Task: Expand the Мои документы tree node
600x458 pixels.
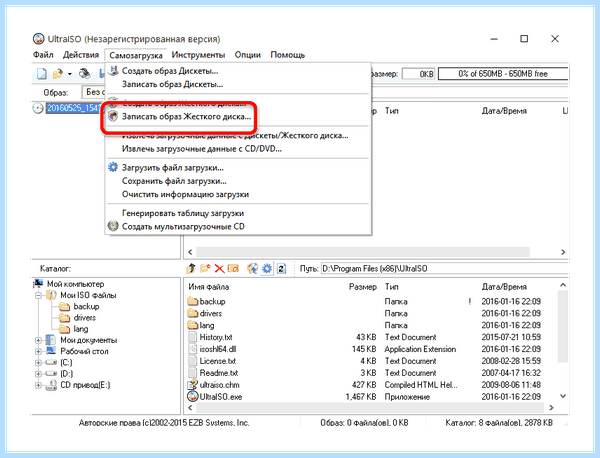Action: [38, 340]
